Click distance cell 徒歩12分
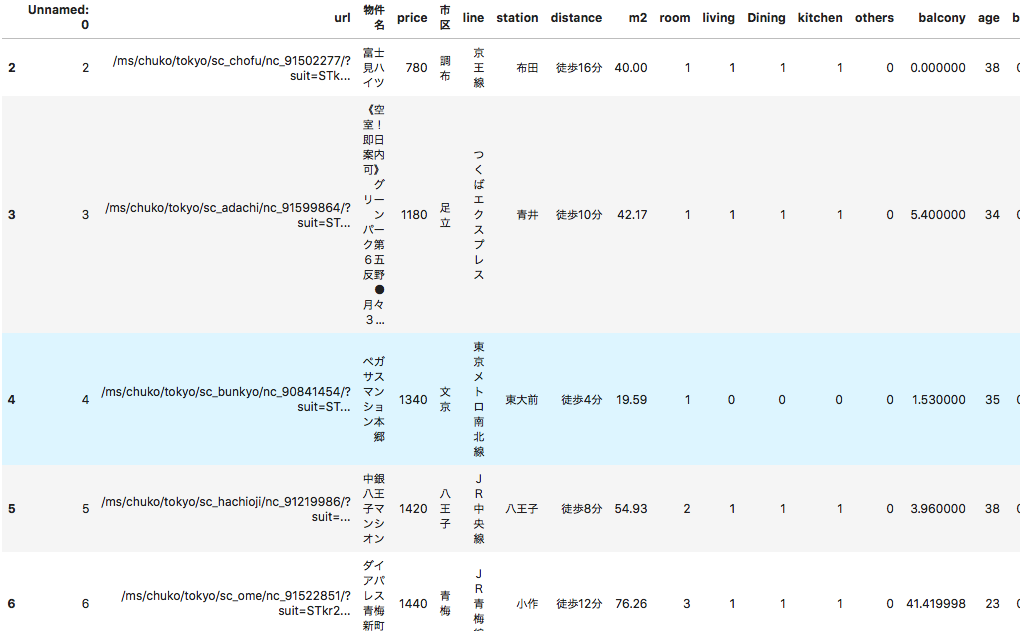The height and width of the screenshot is (631, 1028). tap(579, 603)
